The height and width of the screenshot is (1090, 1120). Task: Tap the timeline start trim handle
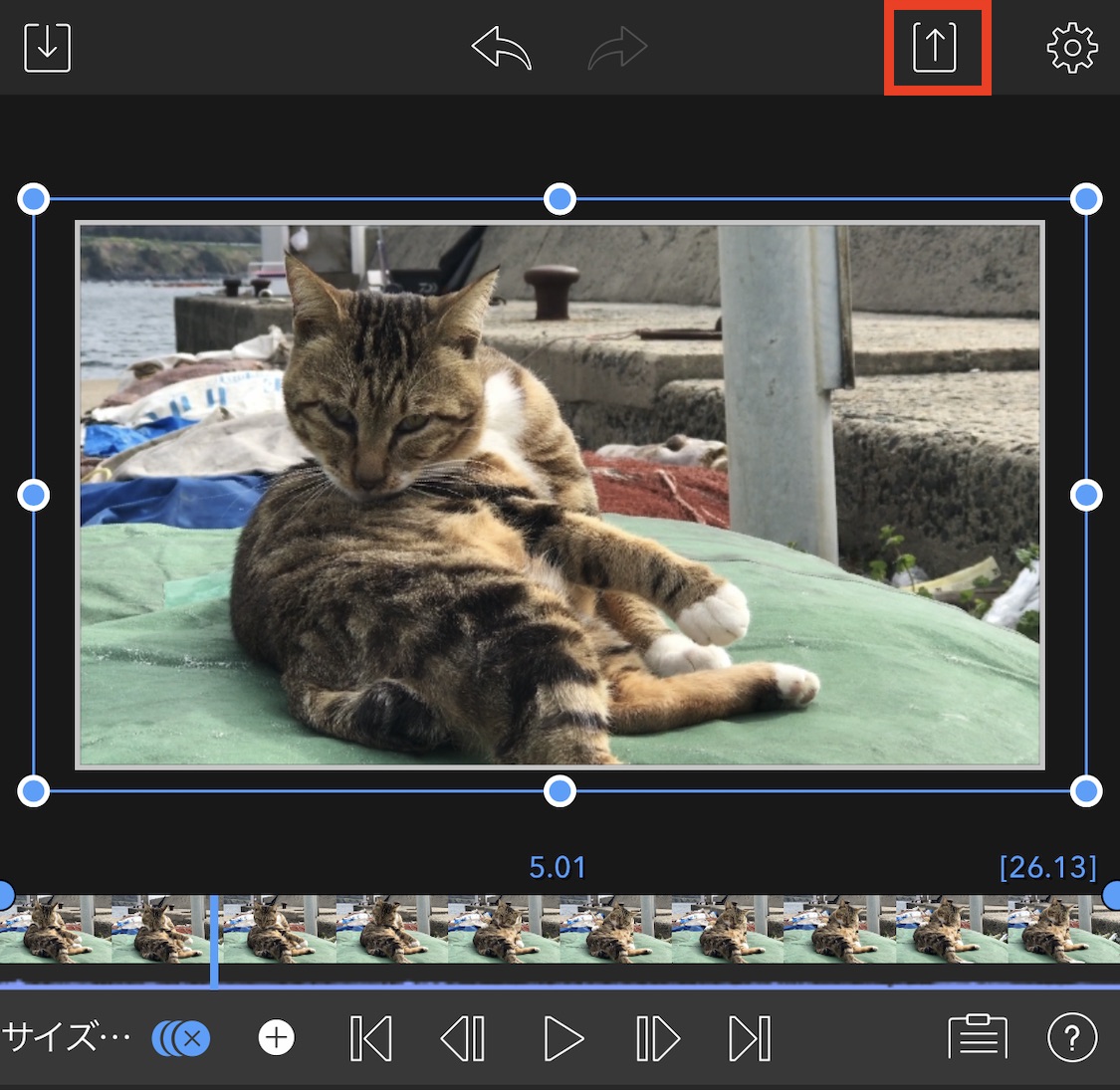pos(4,895)
